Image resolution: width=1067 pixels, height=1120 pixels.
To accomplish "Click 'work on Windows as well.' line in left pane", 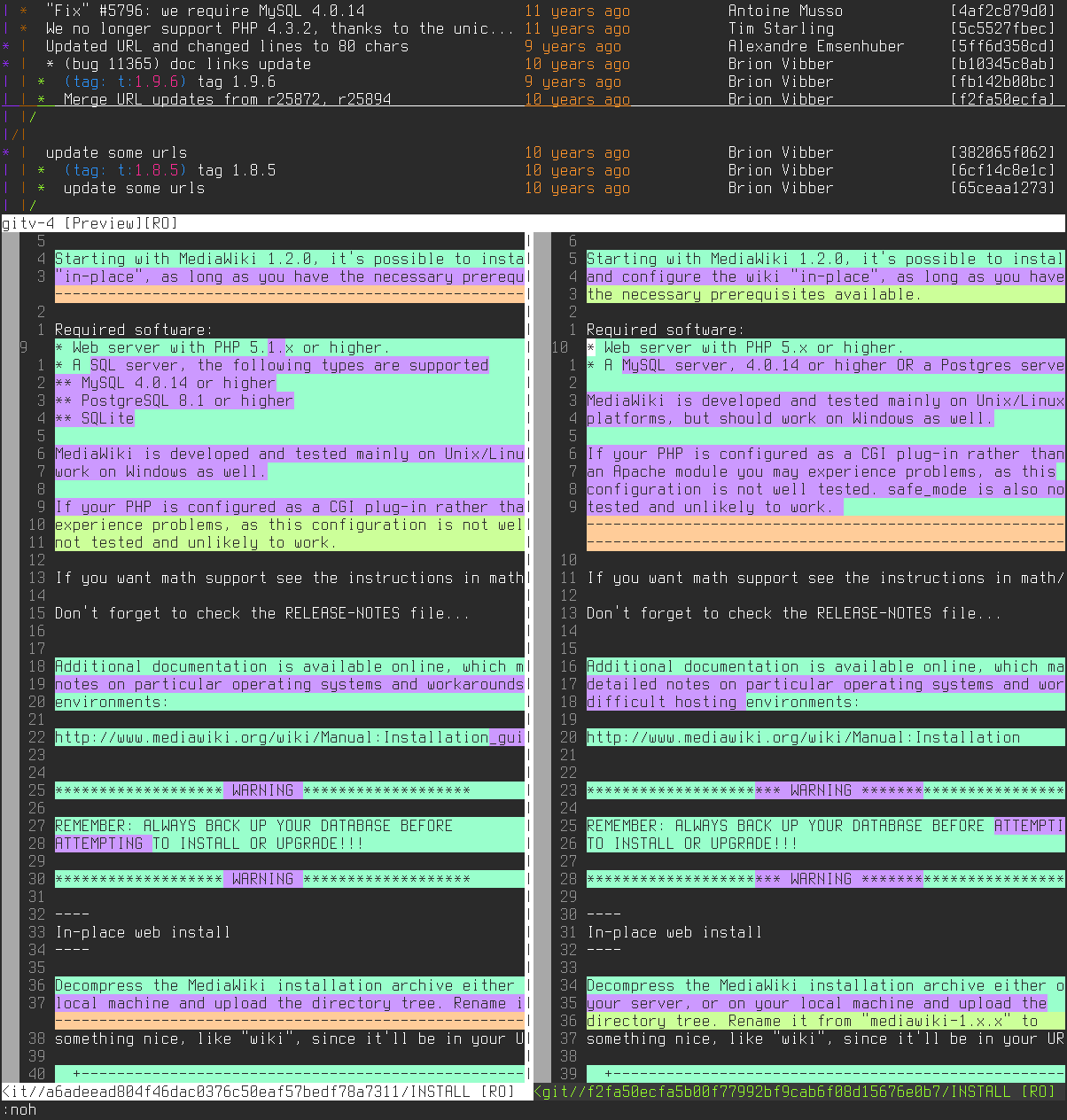I will point(160,471).
